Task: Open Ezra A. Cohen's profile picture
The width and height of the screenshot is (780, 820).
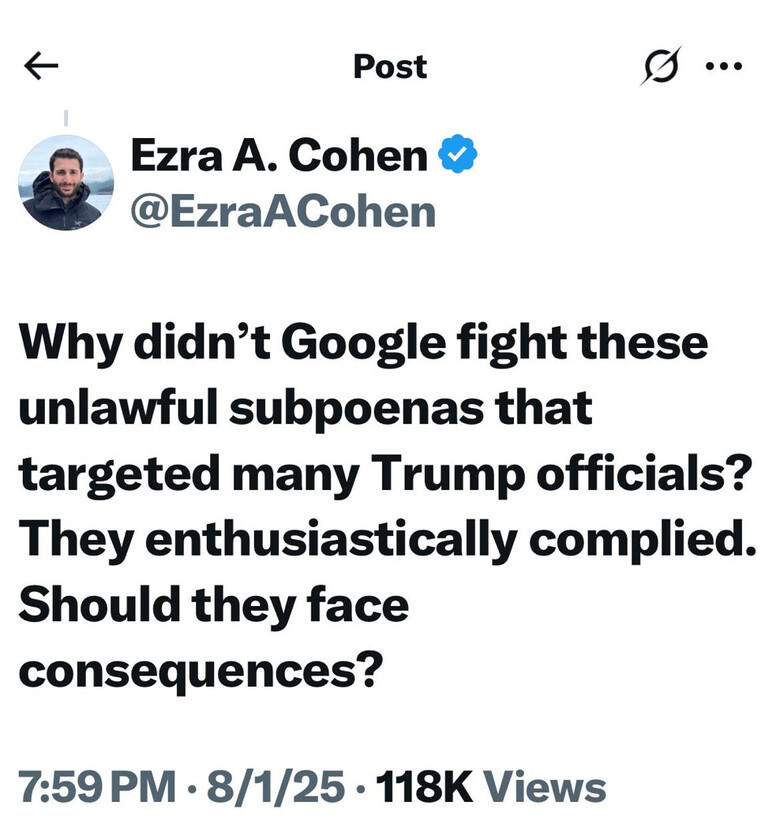Action: pyautogui.click(x=66, y=183)
